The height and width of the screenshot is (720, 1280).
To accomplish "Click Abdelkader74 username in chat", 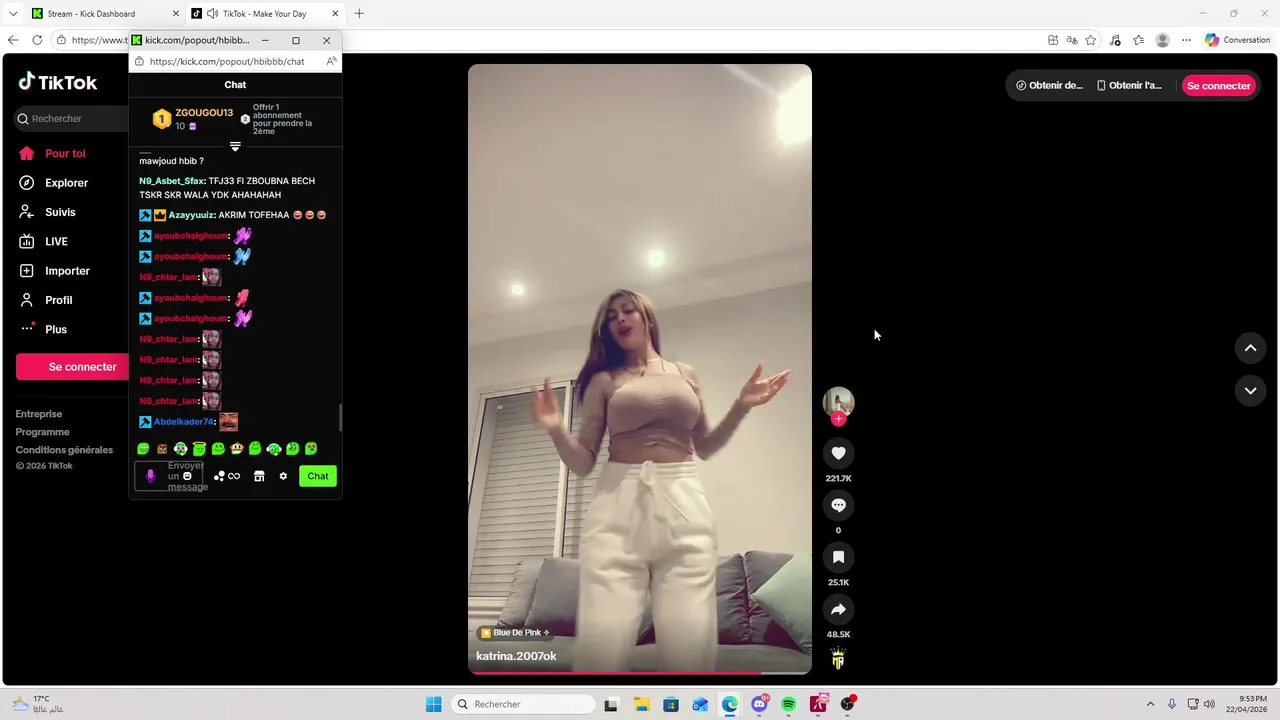I will pos(183,422).
